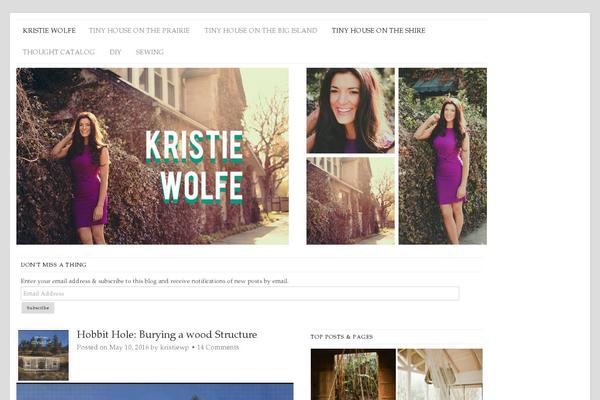Go to Thought Catalog menu item

pyautogui.click(x=59, y=52)
